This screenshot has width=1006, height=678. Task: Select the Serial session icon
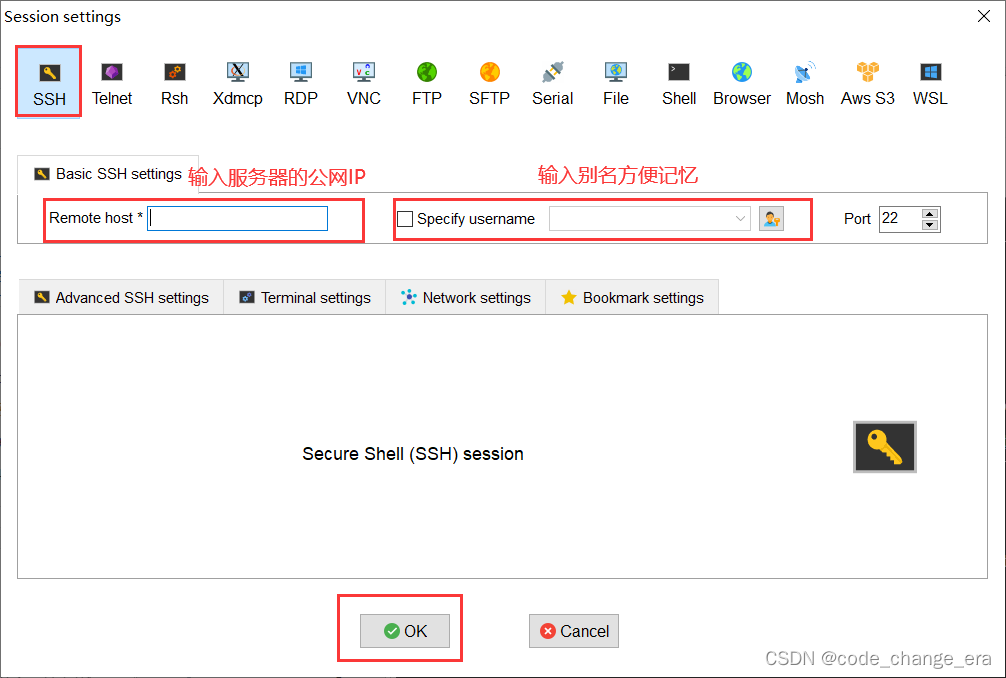point(552,84)
